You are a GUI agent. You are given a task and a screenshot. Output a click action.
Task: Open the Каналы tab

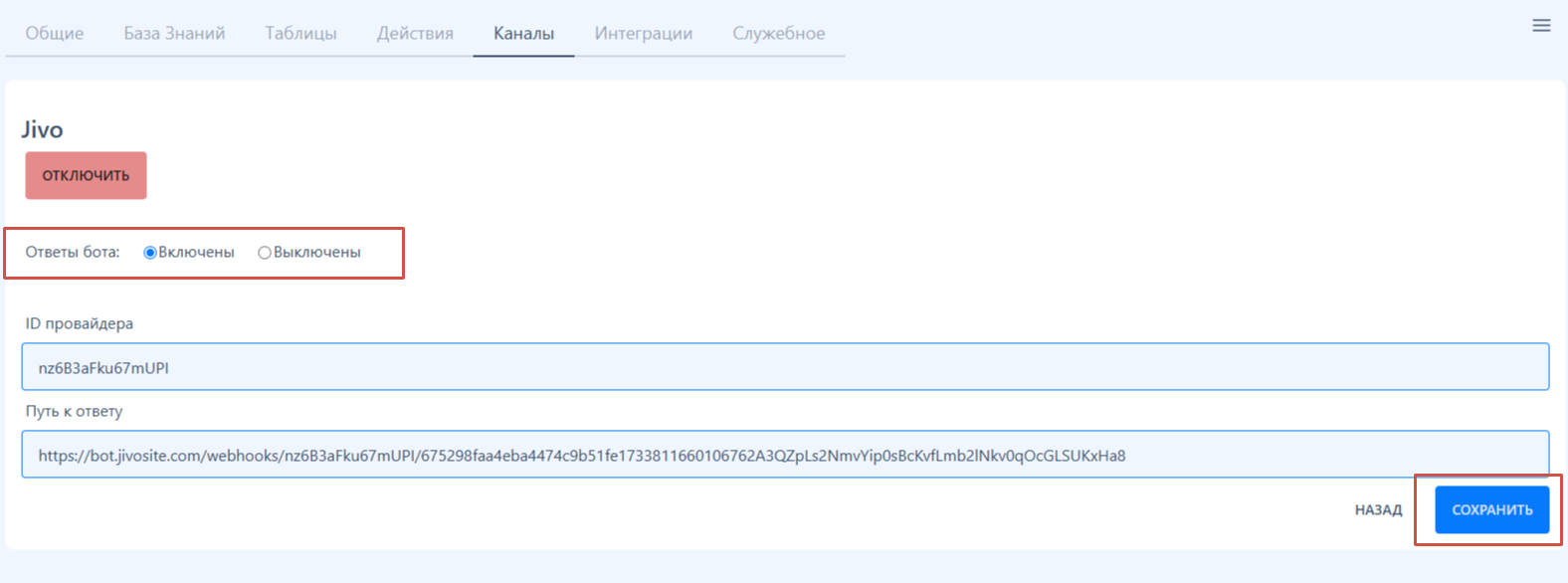523,33
